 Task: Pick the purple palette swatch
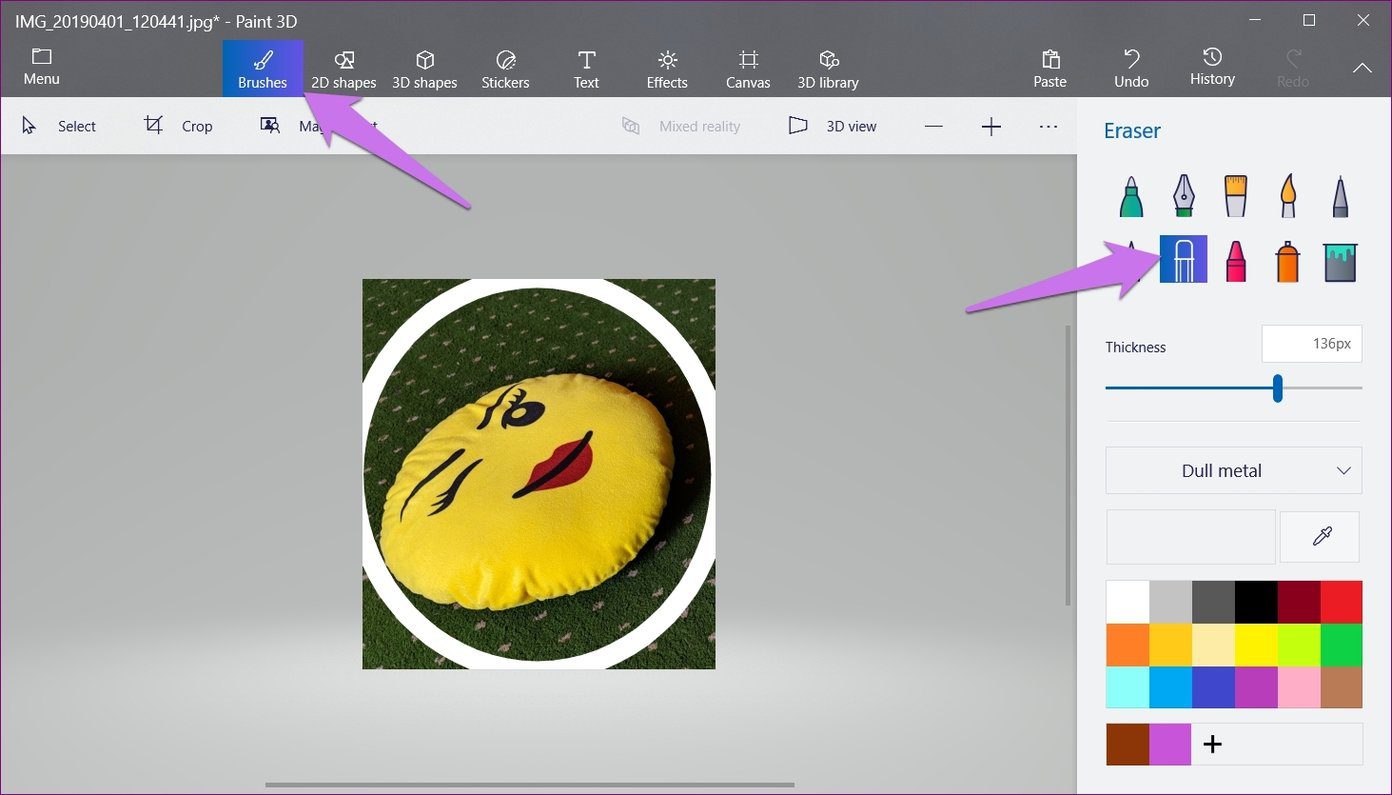[x=1256, y=688]
